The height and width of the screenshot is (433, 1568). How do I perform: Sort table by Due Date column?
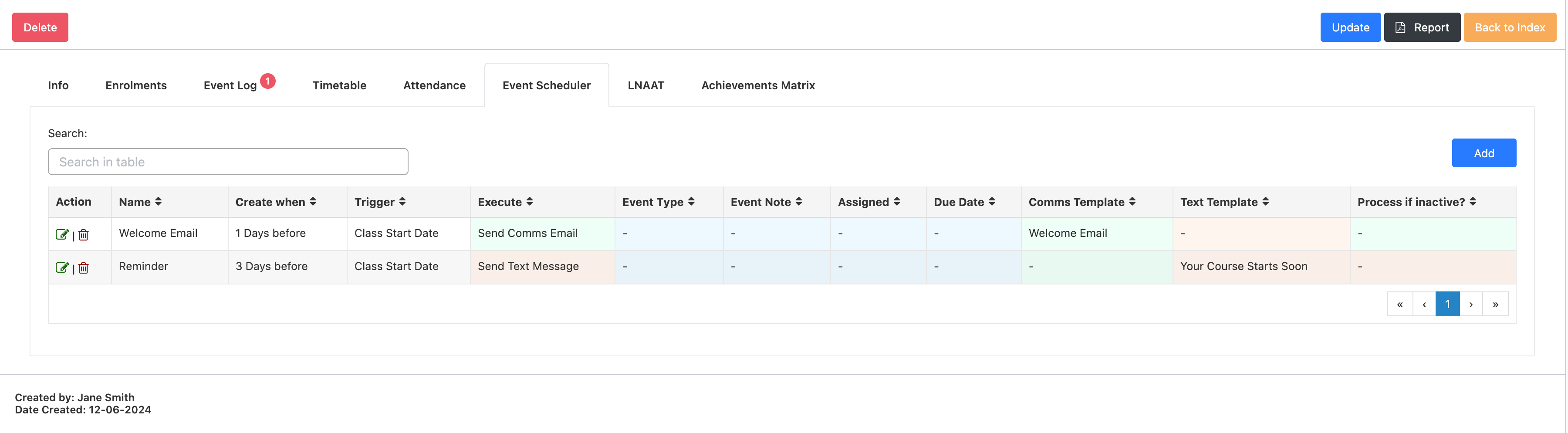coord(992,202)
